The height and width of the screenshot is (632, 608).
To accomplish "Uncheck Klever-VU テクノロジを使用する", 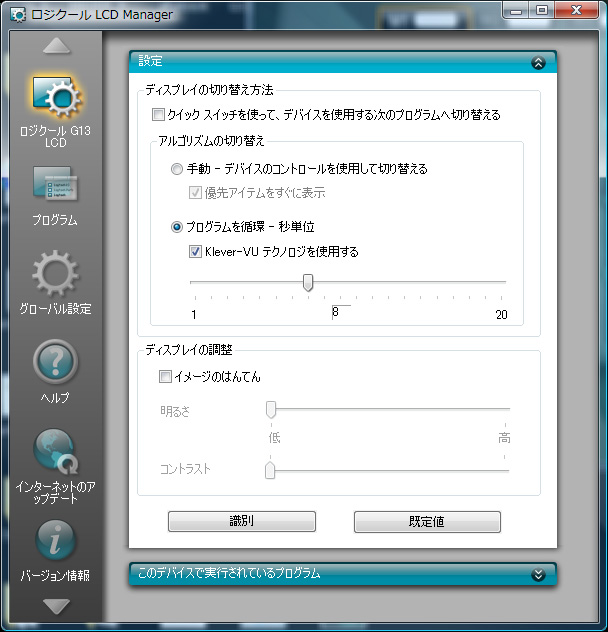I will pyautogui.click(x=195, y=252).
